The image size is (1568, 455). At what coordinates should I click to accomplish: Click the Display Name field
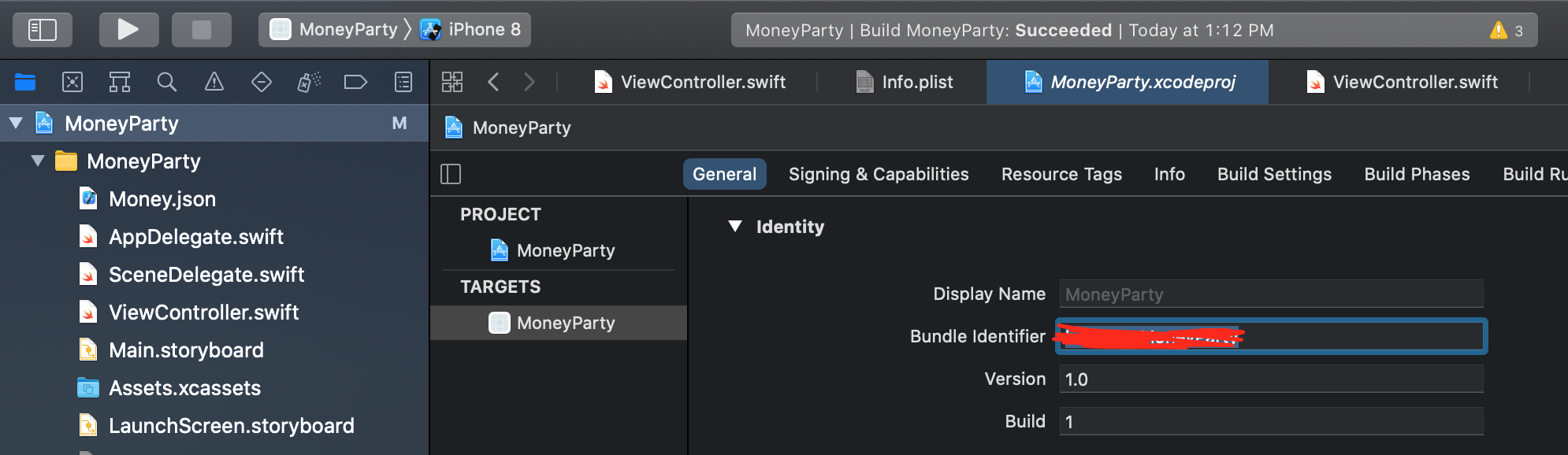pyautogui.click(x=1271, y=294)
